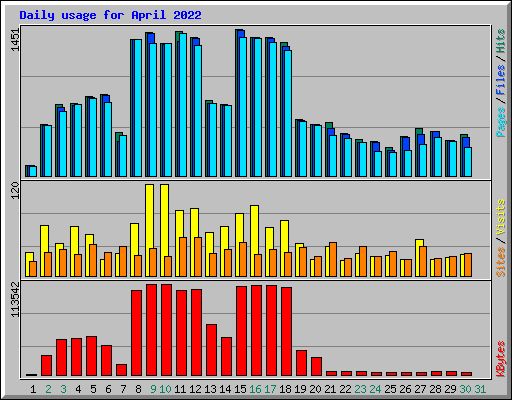The image size is (512, 400).
Task: Select green day label 30
Action: pyautogui.click(x=465, y=389)
